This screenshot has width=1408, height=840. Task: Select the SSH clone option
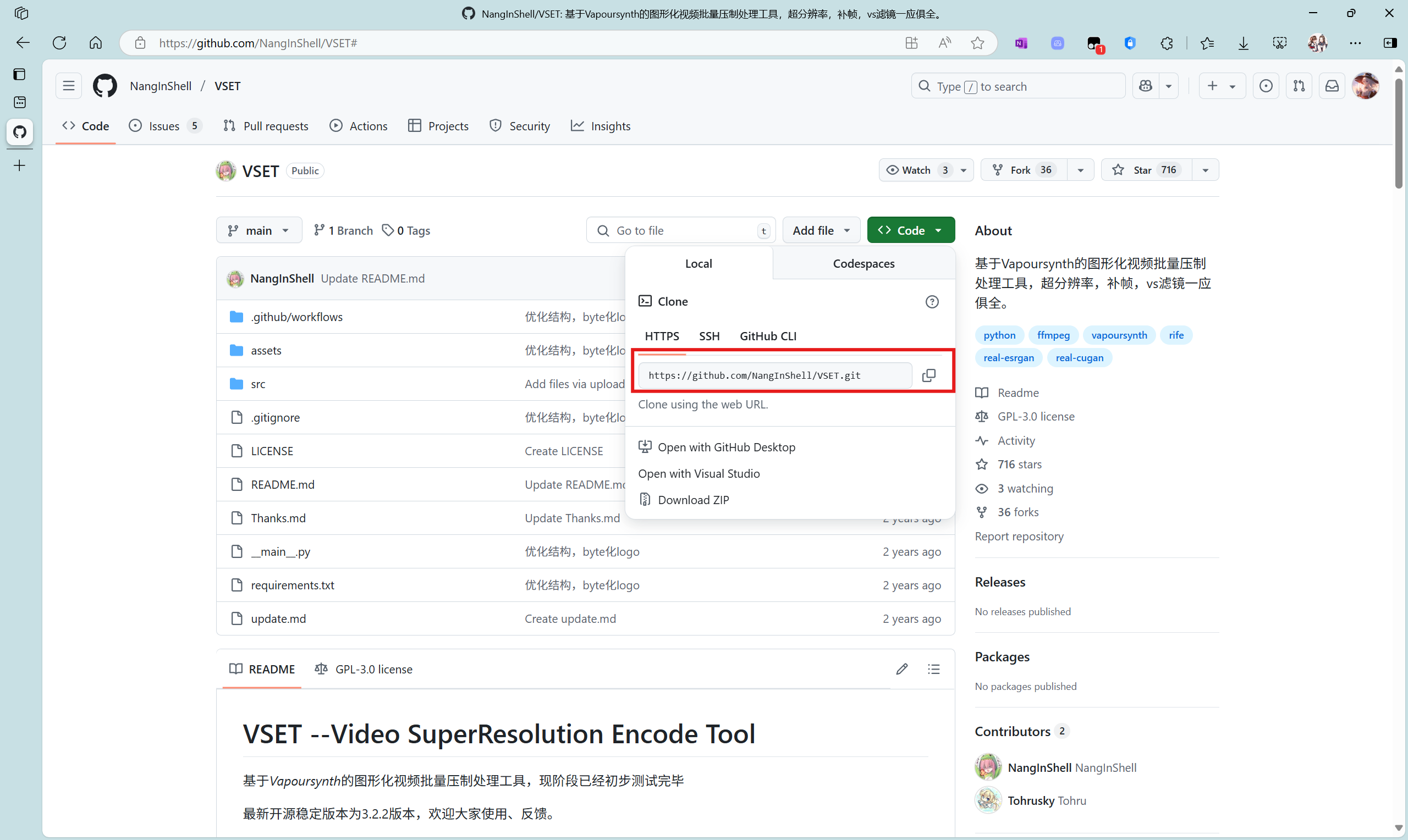pos(709,336)
